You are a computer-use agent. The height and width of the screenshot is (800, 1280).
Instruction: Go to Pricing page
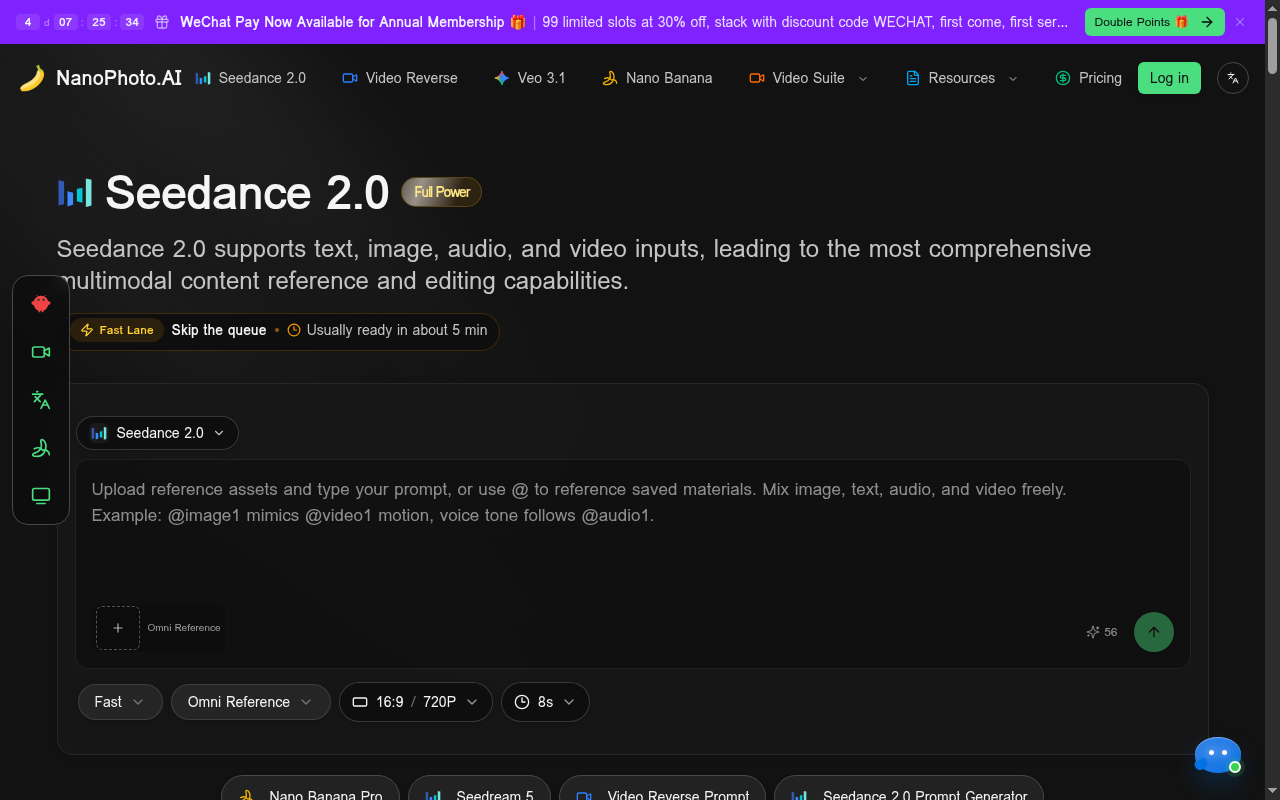[x=1089, y=78]
